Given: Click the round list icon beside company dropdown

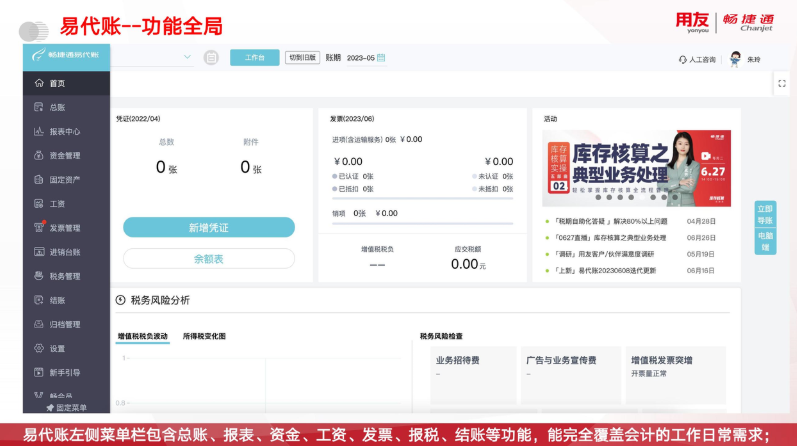Looking at the screenshot, I should point(211,57).
